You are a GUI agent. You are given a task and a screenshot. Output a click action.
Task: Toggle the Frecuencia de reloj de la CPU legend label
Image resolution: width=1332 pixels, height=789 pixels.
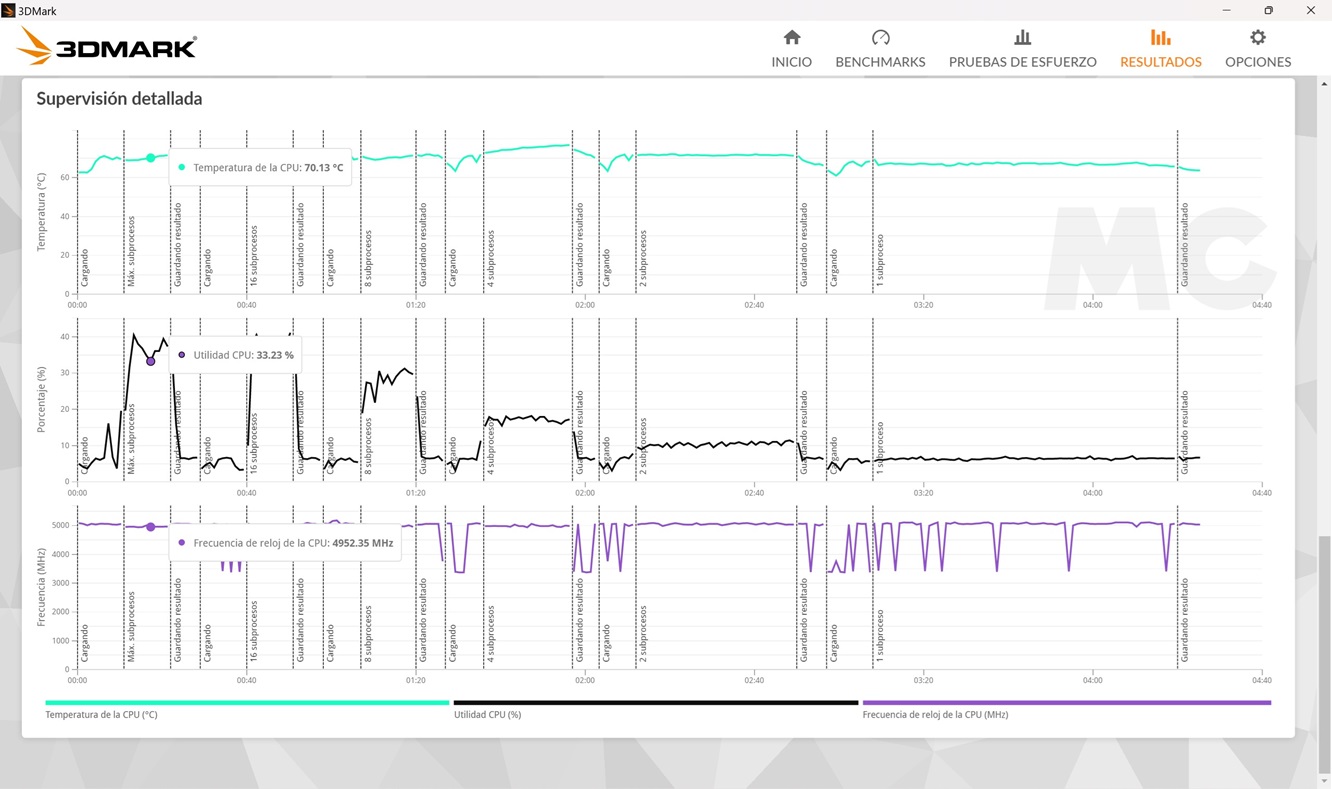tap(934, 715)
